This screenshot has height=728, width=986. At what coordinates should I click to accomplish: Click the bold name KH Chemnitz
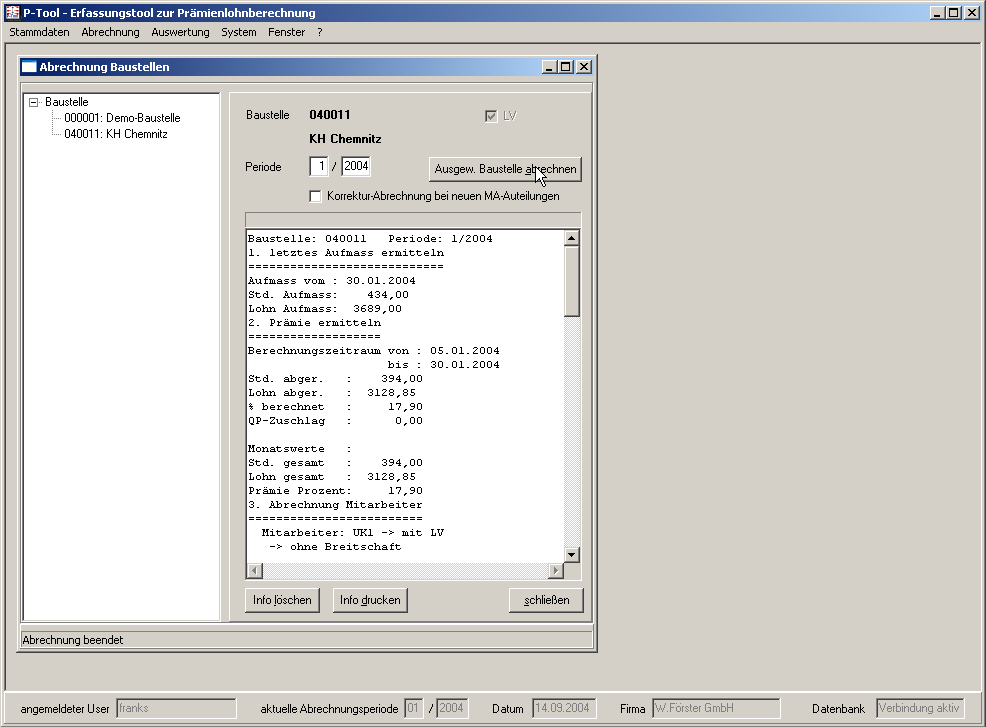[x=345, y=139]
